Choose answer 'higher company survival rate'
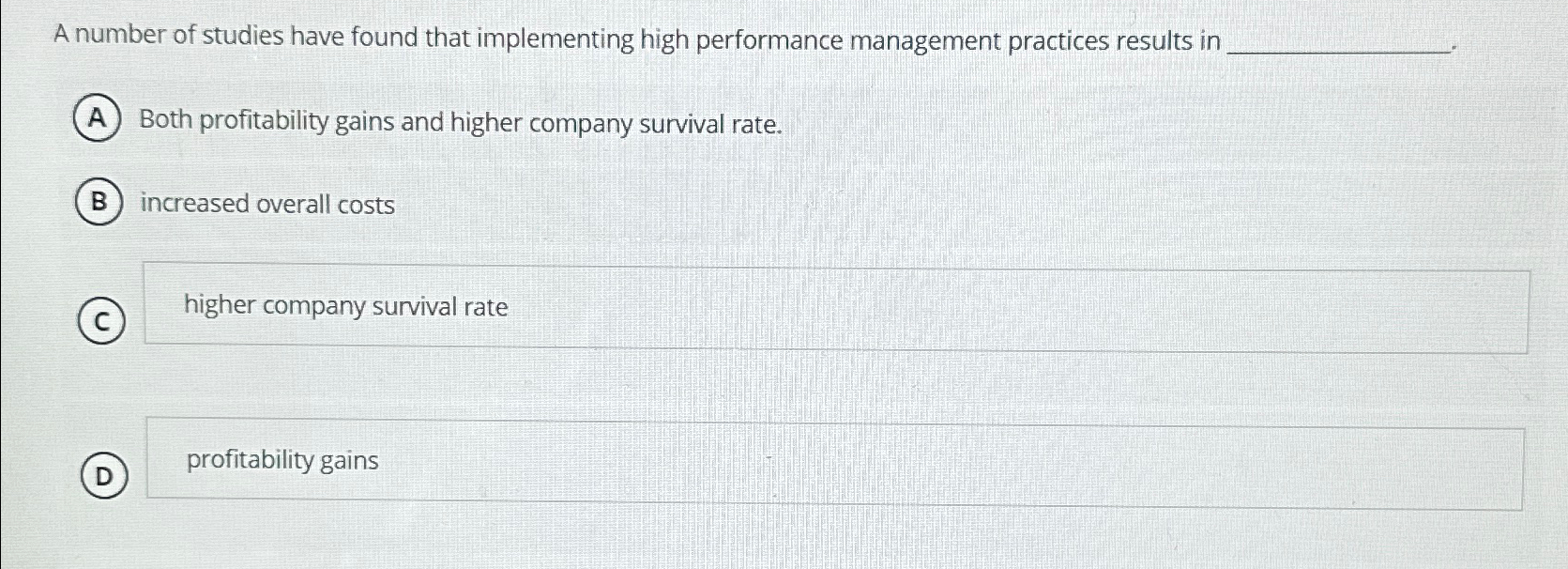The width and height of the screenshot is (1568, 569). coord(346,306)
